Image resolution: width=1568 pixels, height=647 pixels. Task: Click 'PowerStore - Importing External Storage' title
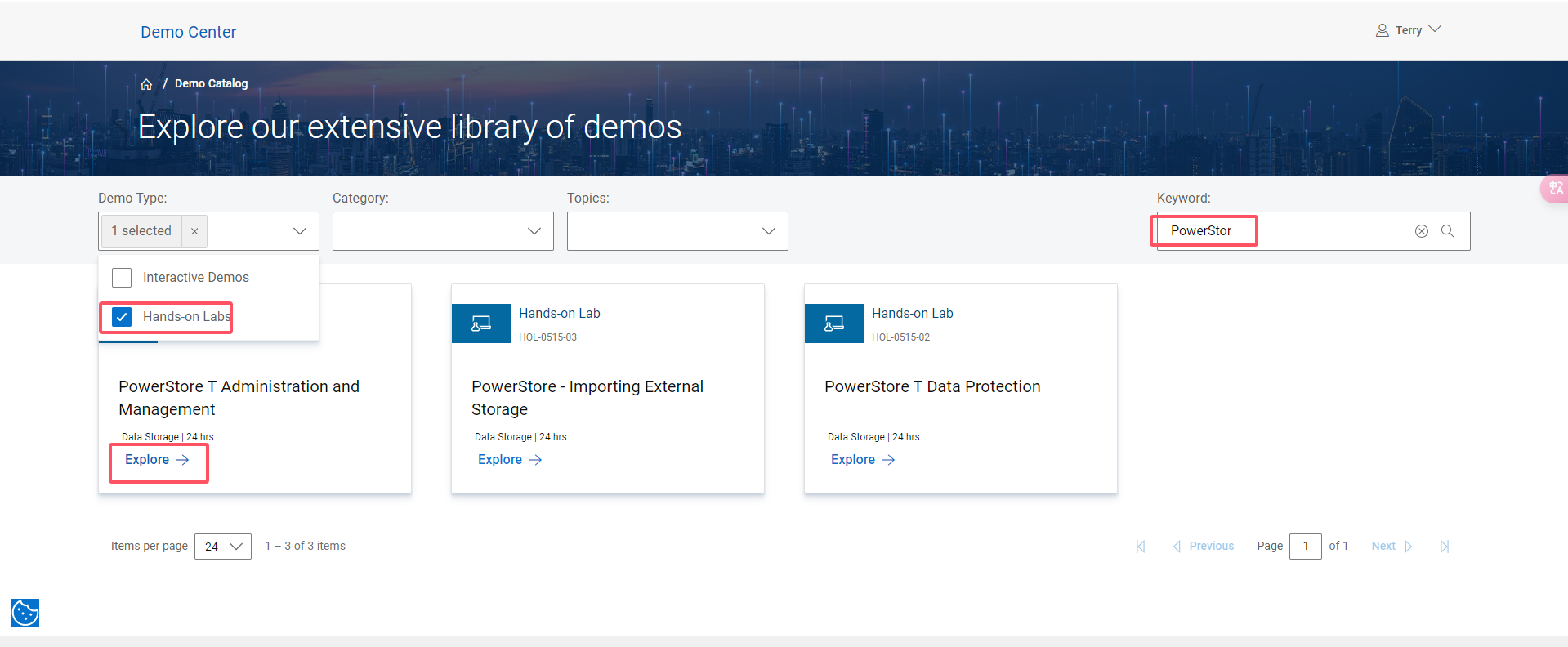click(x=587, y=398)
